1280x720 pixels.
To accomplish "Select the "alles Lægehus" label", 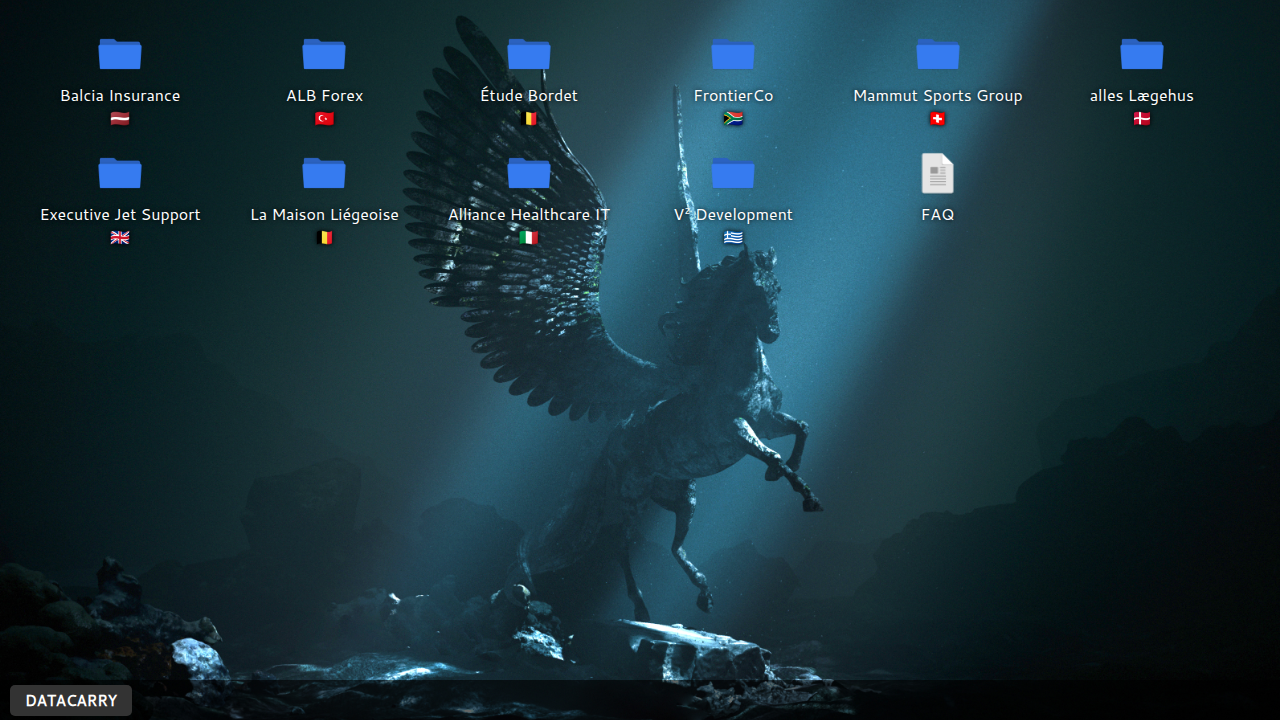I will 1142,96.
